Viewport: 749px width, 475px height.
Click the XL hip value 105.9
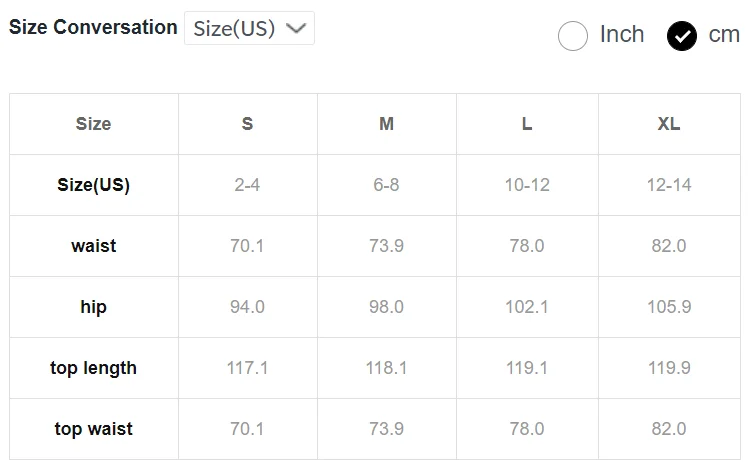tap(668, 307)
